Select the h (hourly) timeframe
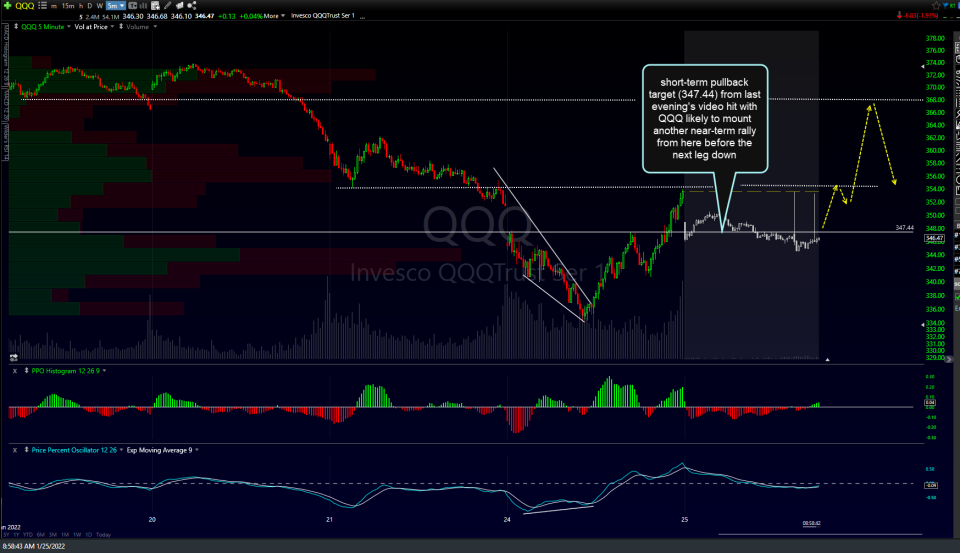The height and width of the screenshot is (553, 960). pos(81,6)
